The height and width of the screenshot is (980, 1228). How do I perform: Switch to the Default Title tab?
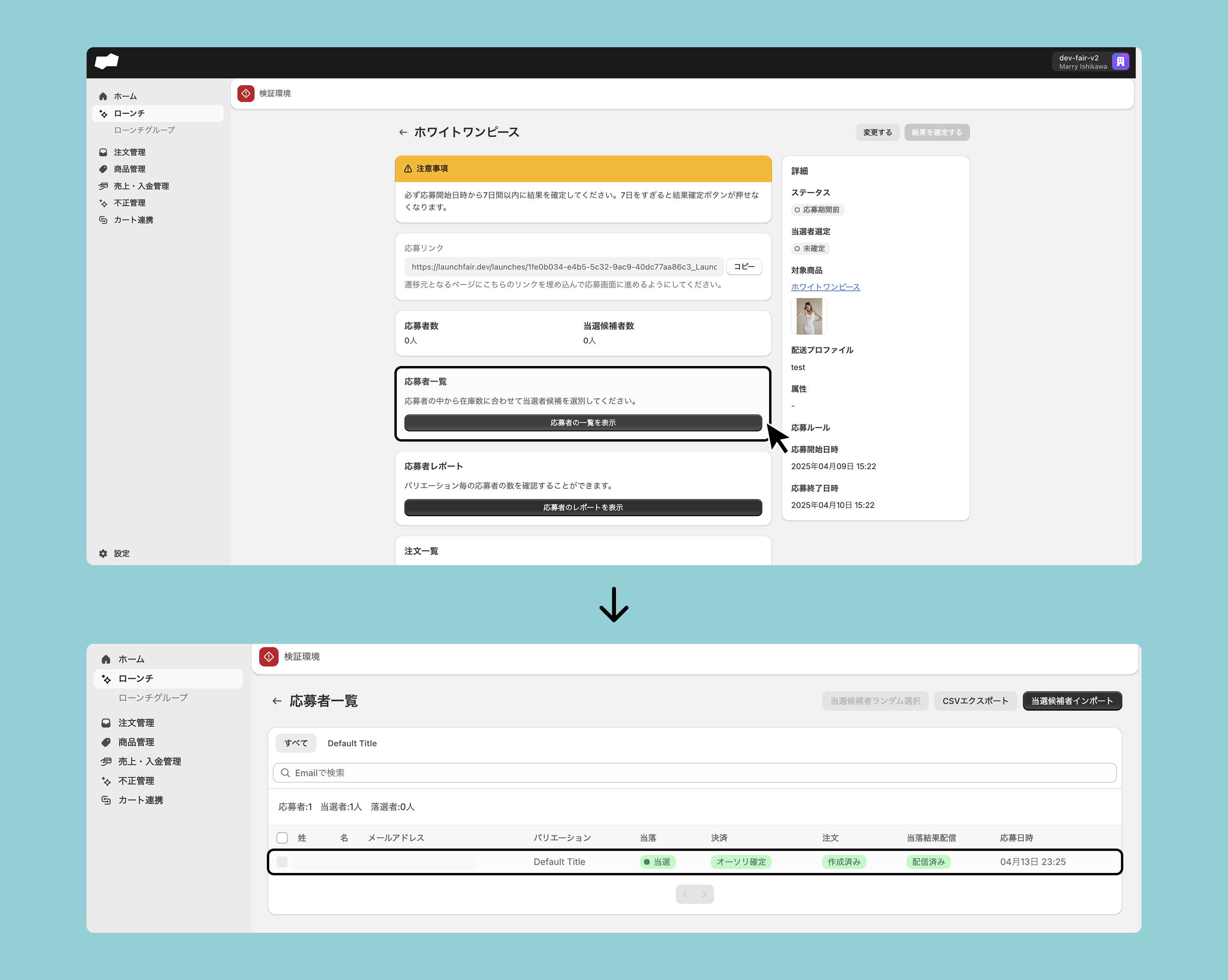click(352, 743)
